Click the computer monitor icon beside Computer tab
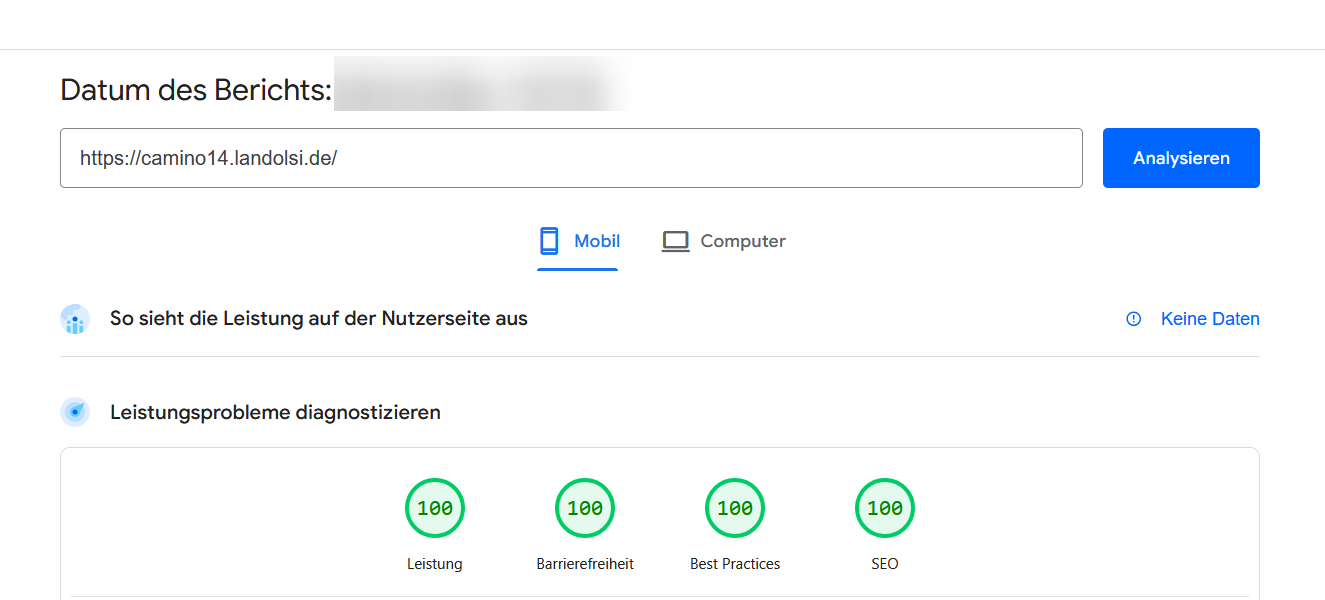 [x=675, y=240]
